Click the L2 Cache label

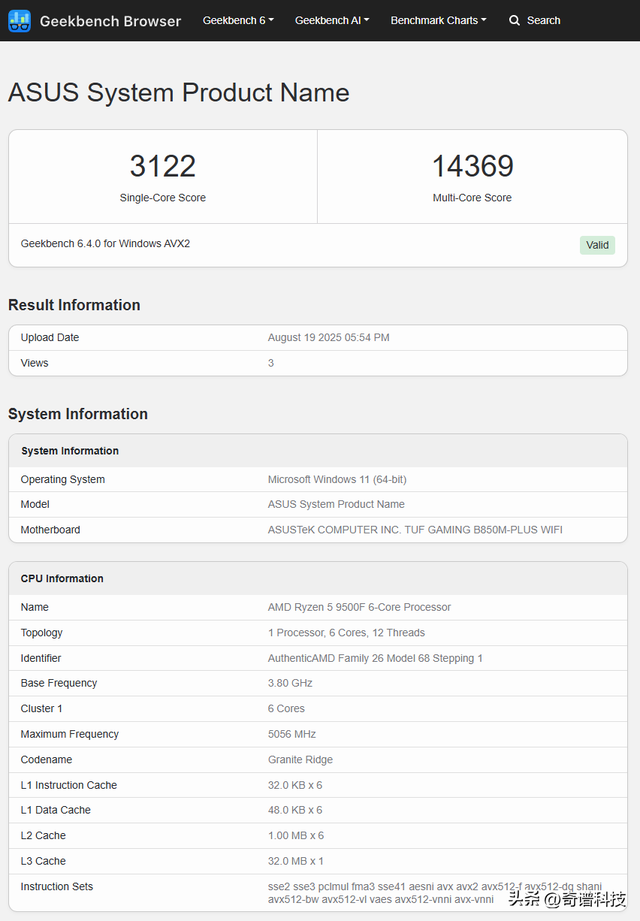tap(43, 835)
